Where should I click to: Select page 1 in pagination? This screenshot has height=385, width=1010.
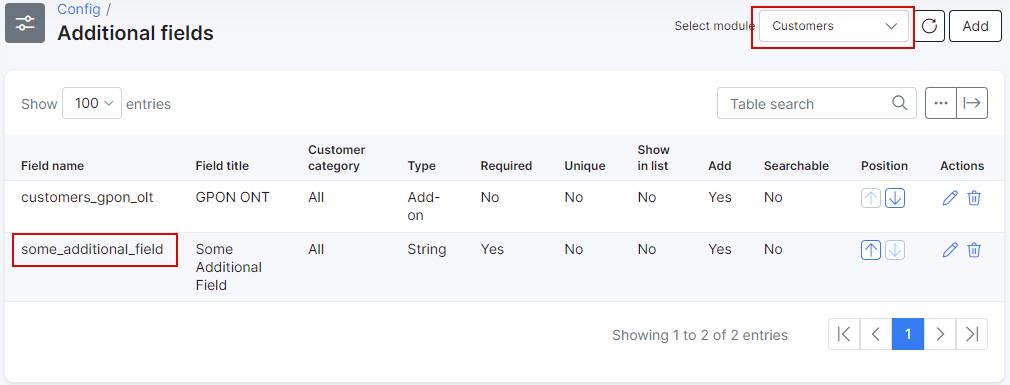coord(908,334)
